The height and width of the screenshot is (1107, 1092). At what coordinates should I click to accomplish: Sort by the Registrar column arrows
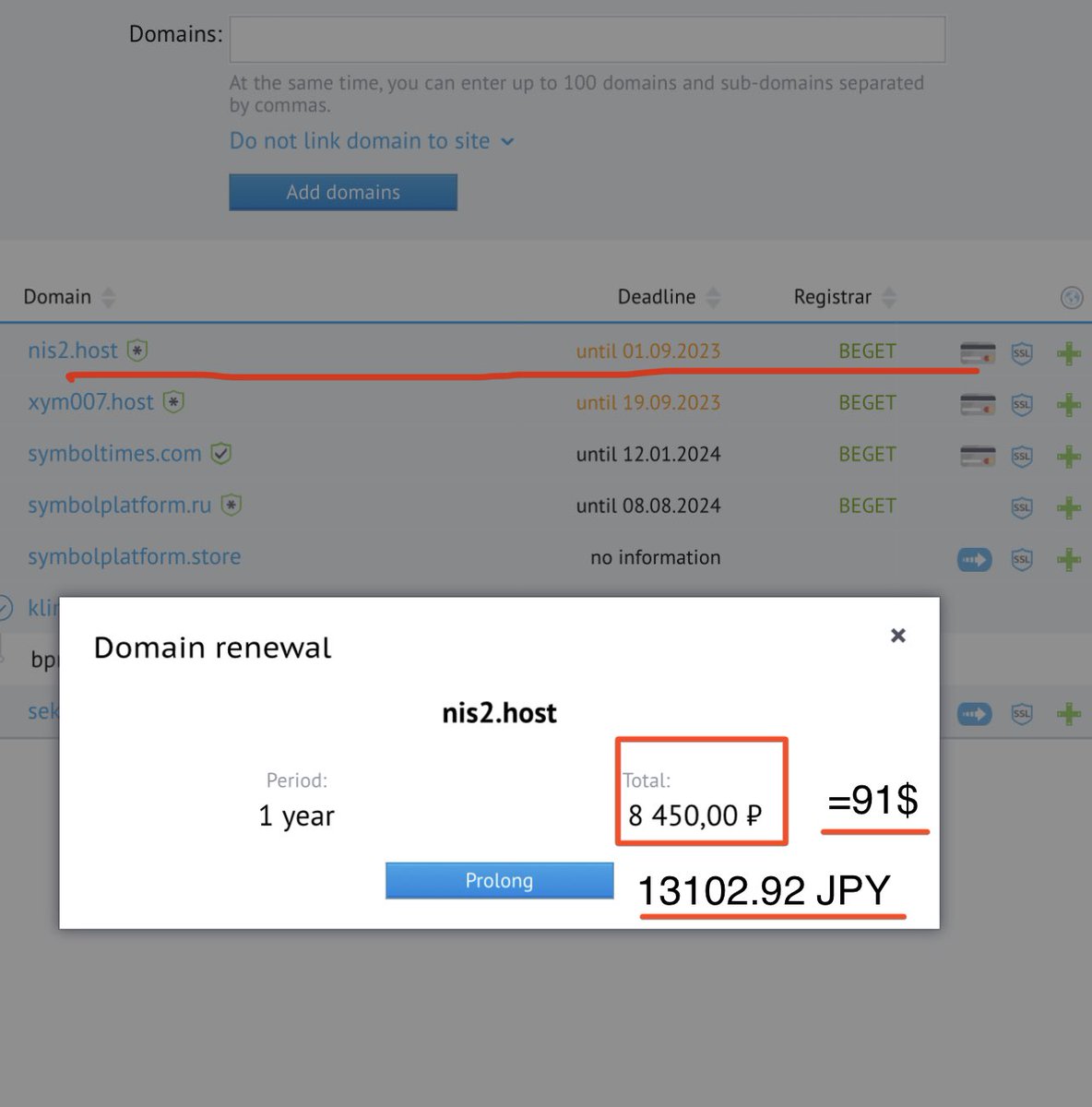click(x=889, y=297)
